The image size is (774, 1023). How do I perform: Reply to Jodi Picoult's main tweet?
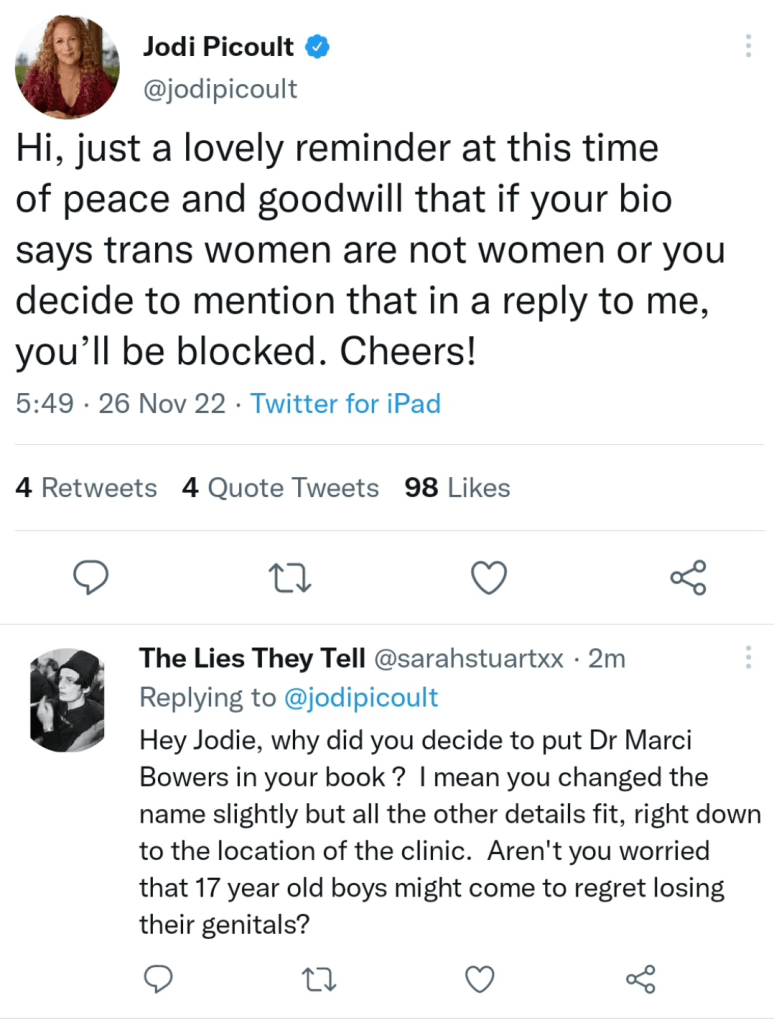[91, 577]
